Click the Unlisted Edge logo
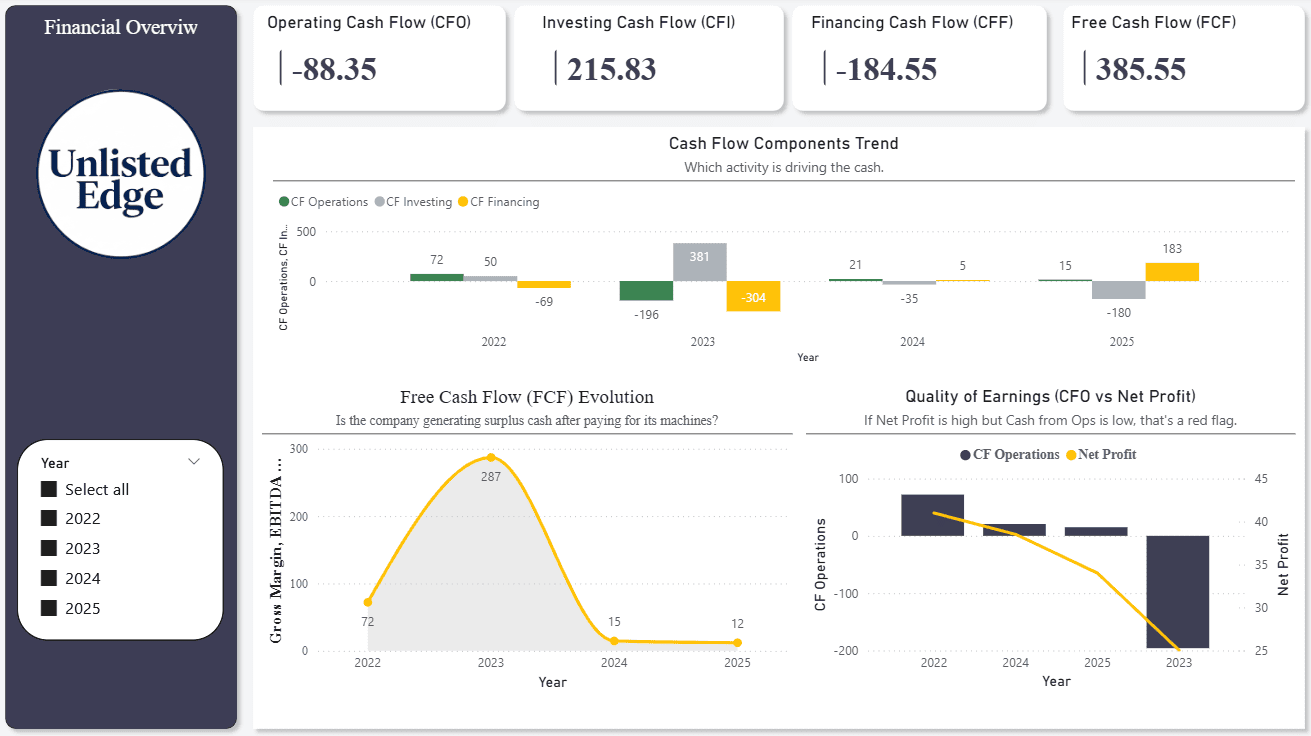This screenshot has width=1311, height=736. 121,174
